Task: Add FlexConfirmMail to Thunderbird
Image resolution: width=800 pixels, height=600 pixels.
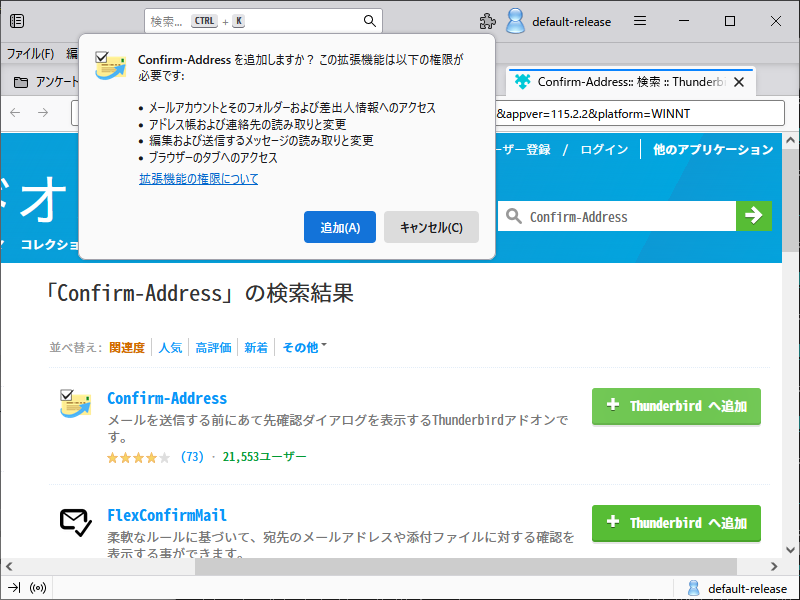Action: click(x=676, y=523)
